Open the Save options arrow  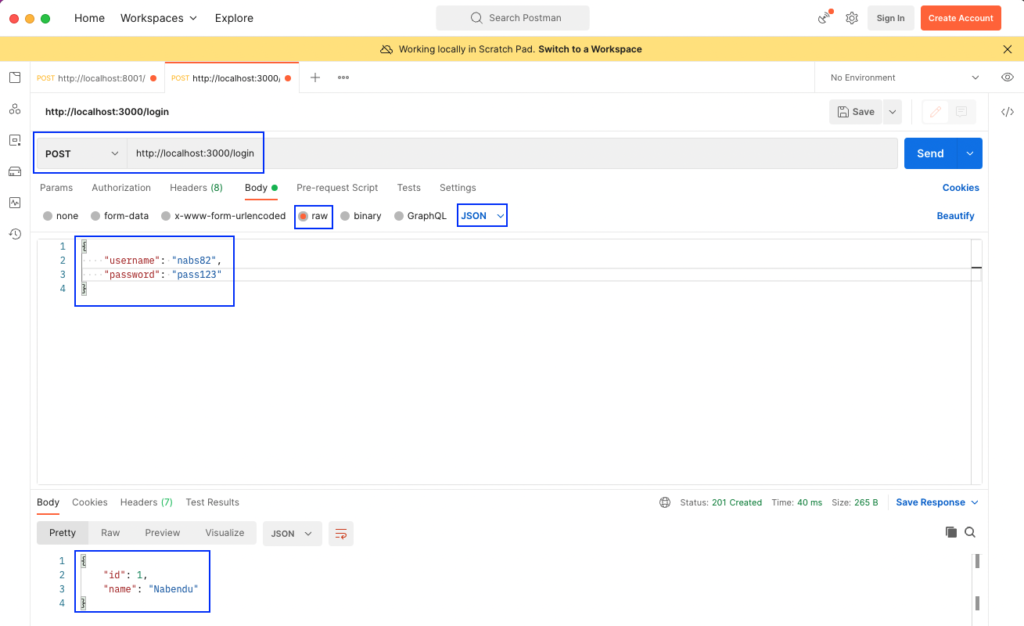click(x=892, y=112)
